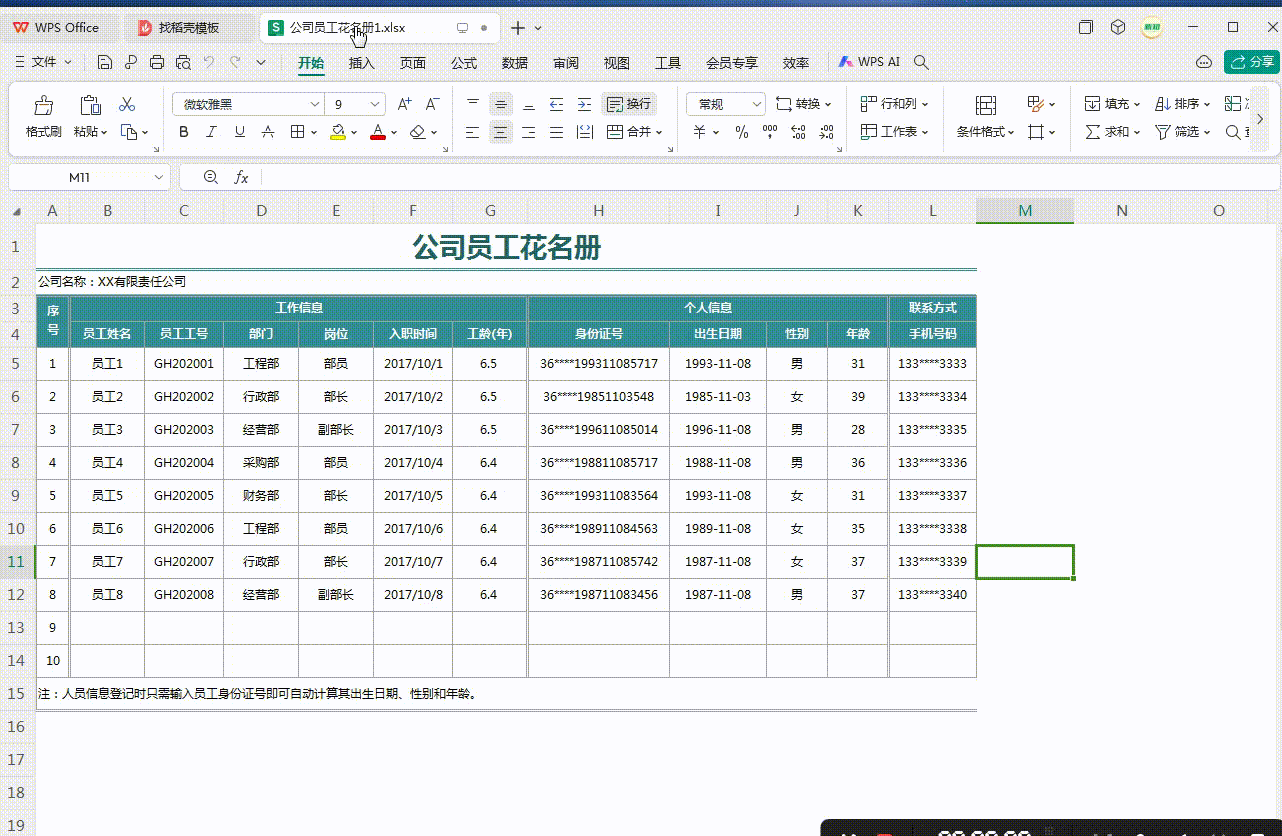This screenshot has width=1282, height=836.
Task: Click the zoom magnifier in formula bar
Action: click(210, 177)
